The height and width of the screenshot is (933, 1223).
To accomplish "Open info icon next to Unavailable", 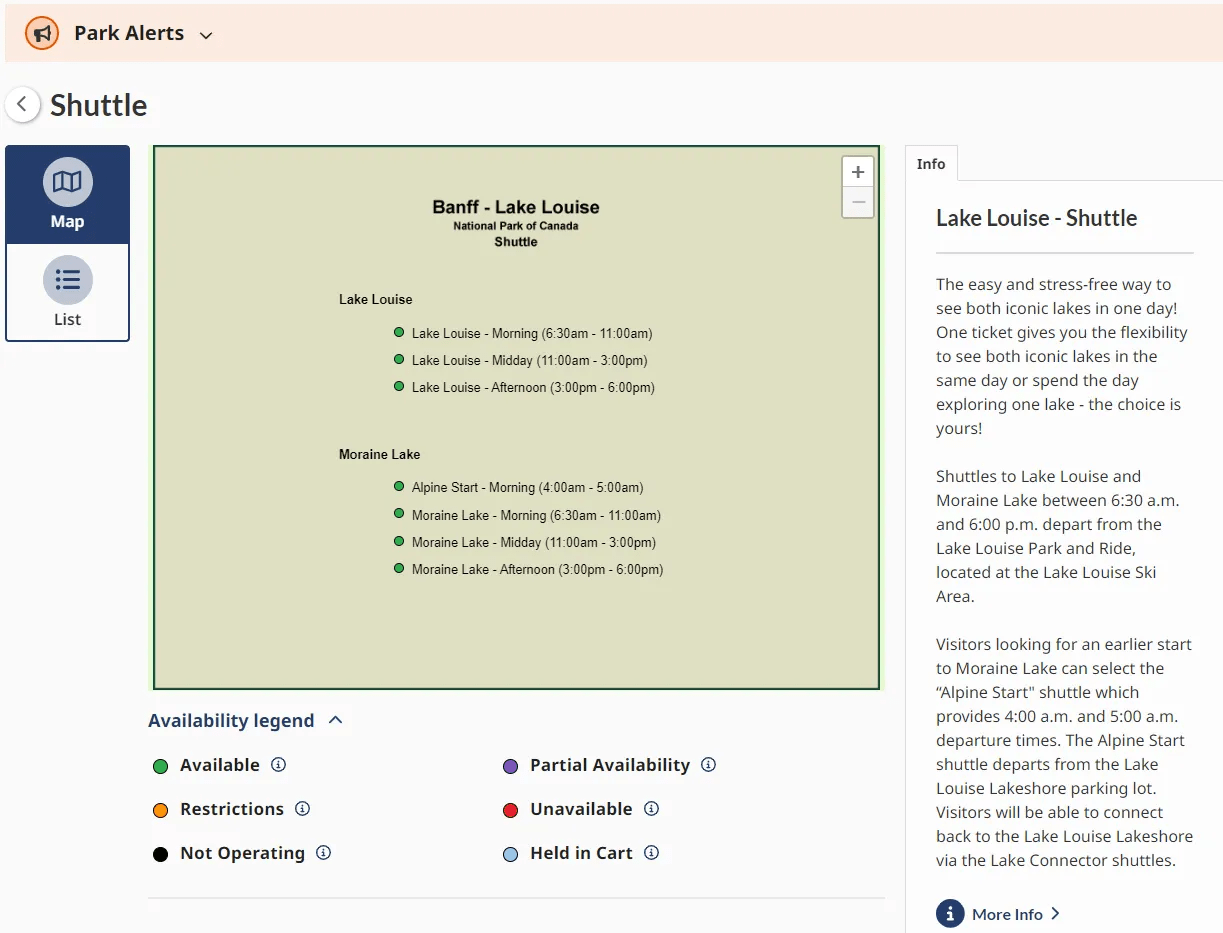I will [x=651, y=808].
